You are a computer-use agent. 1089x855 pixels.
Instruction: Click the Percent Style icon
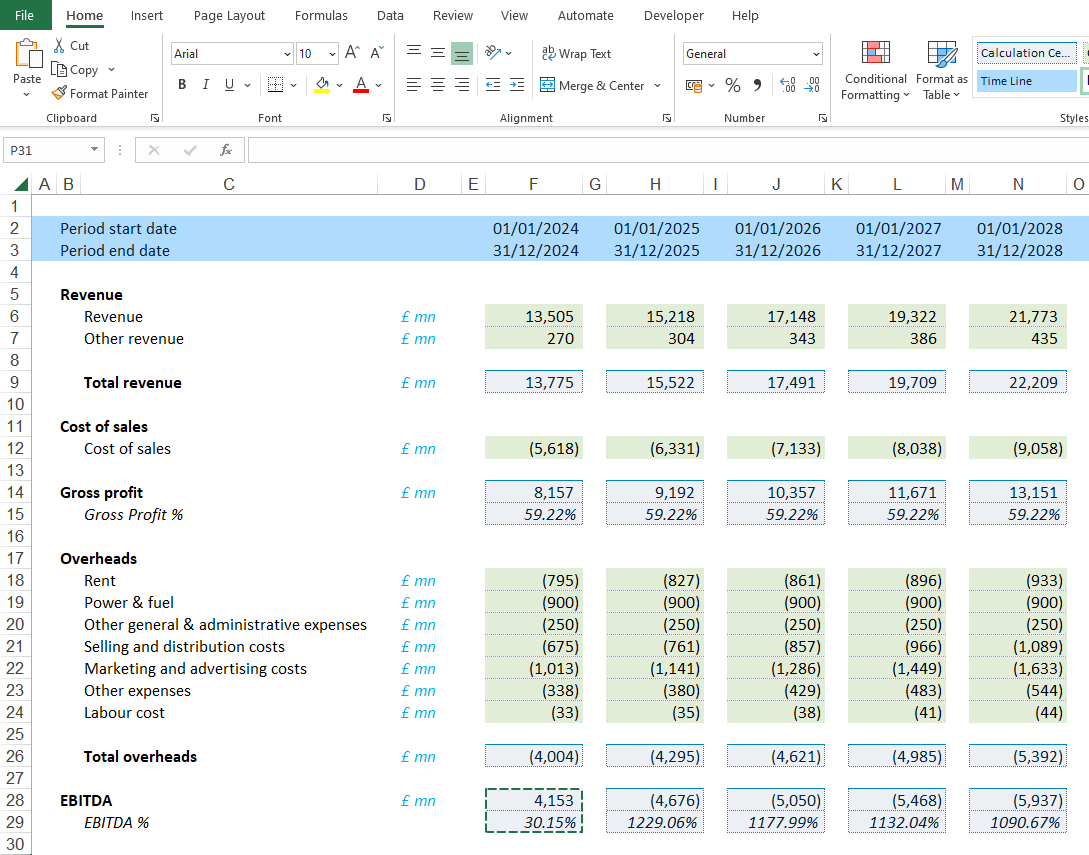(733, 86)
